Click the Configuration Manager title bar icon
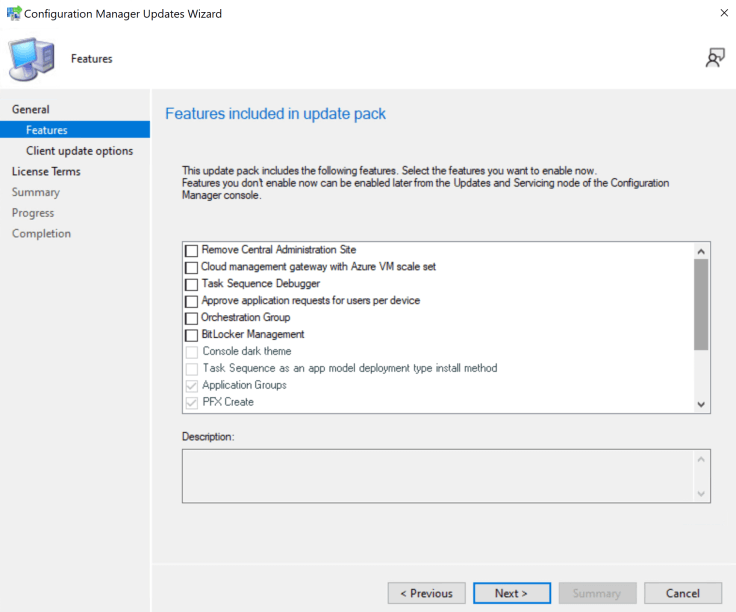 tap(13, 13)
